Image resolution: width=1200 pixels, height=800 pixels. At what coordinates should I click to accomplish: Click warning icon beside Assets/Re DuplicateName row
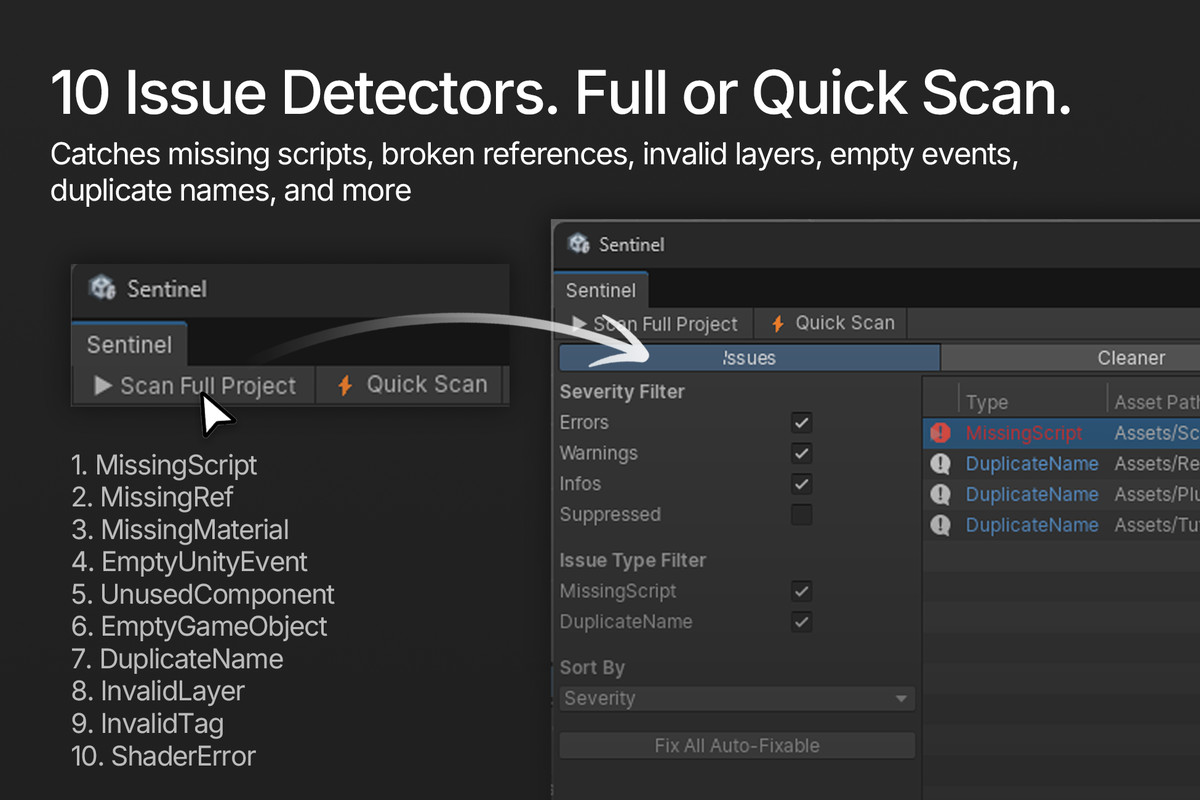[940, 464]
